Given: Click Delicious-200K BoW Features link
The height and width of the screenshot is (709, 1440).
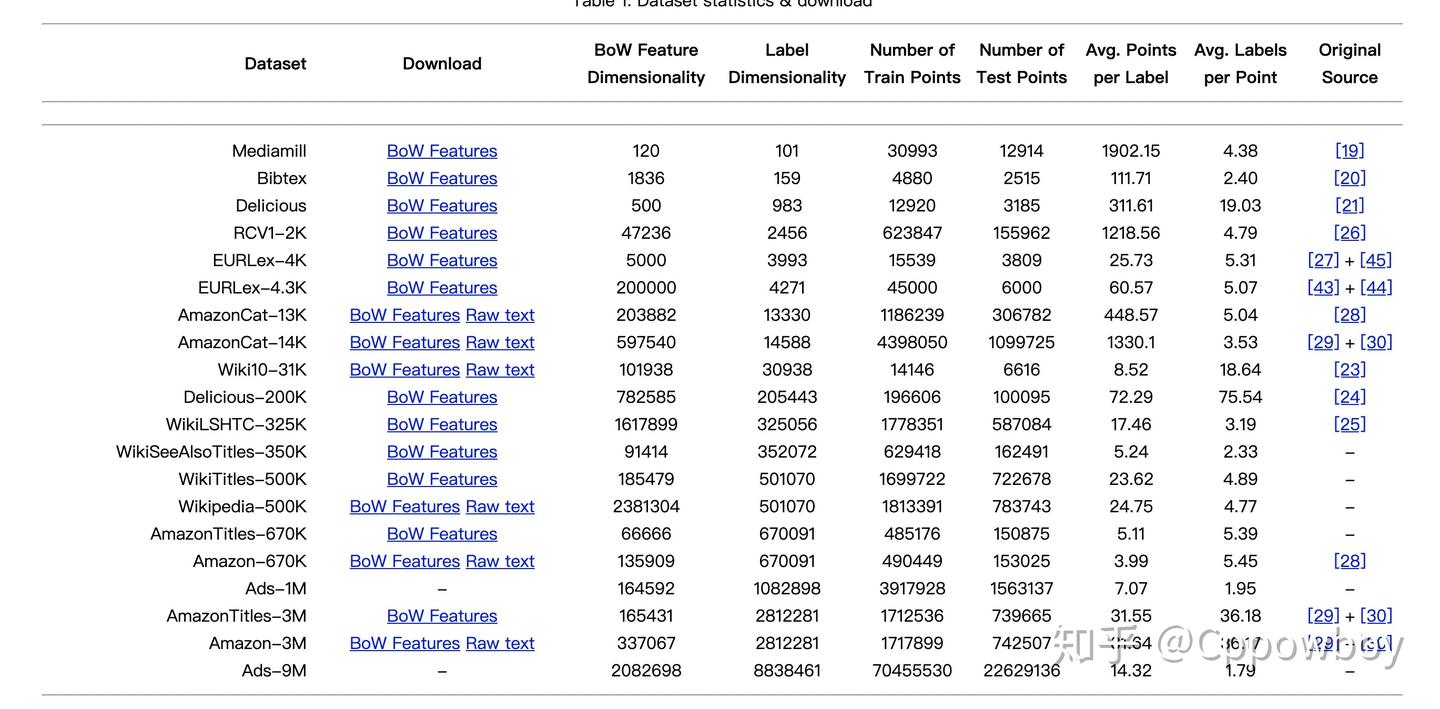Looking at the screenshot, I should point(441,397).
